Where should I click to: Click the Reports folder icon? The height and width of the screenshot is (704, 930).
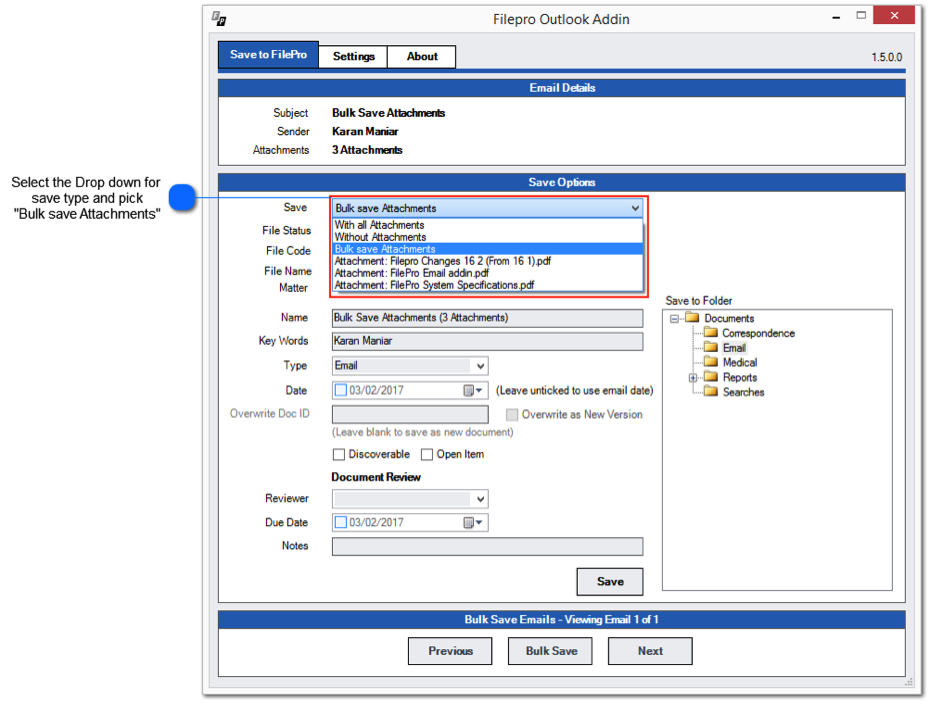[x=711, y=377]
